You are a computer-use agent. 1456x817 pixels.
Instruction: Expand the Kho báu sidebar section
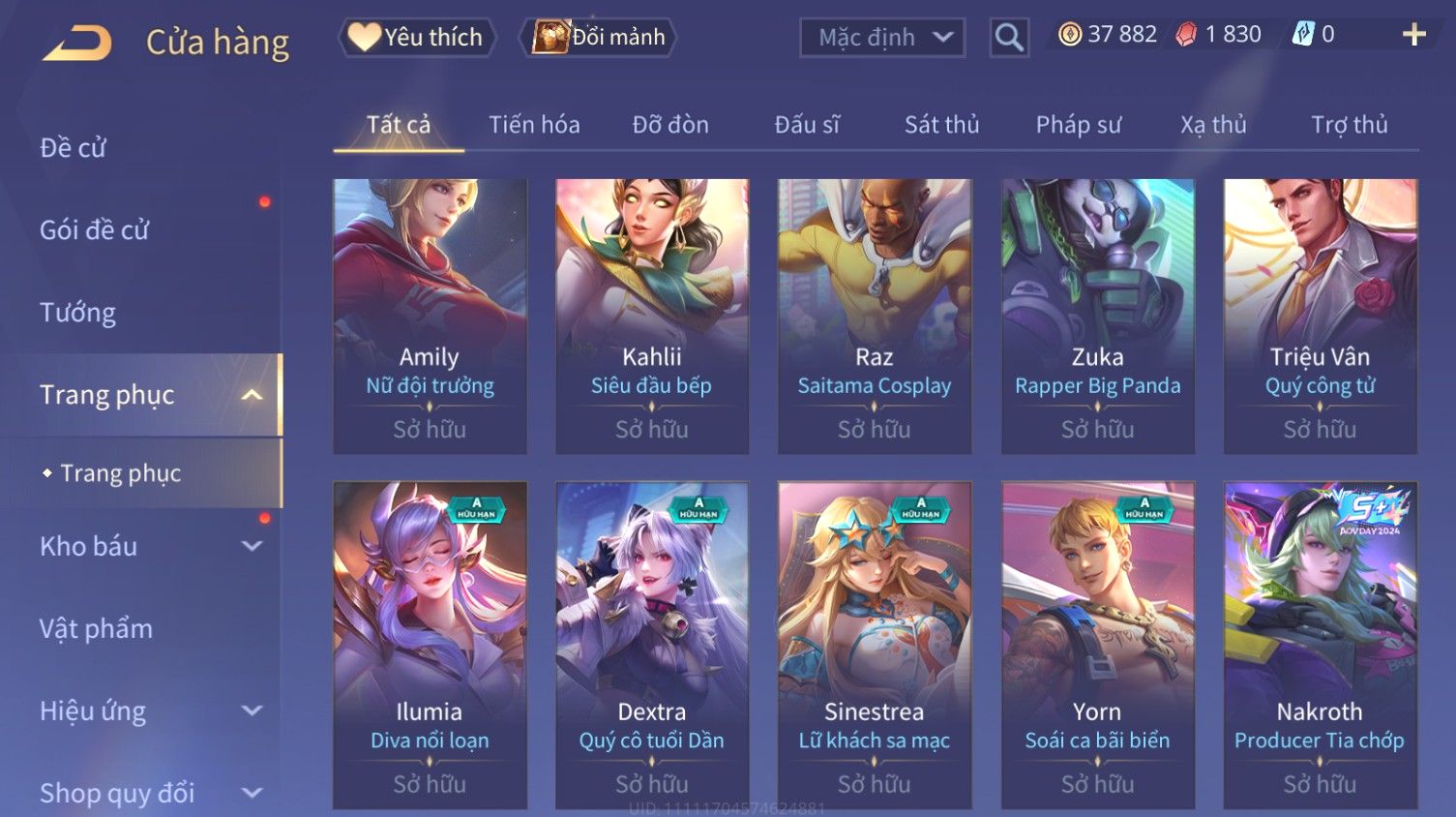point(252,546)
